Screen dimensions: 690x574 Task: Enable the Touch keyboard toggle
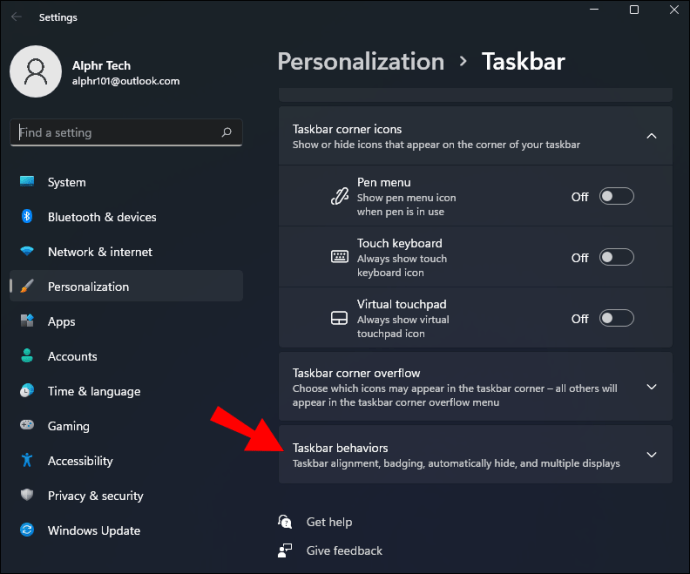point(616,257)
